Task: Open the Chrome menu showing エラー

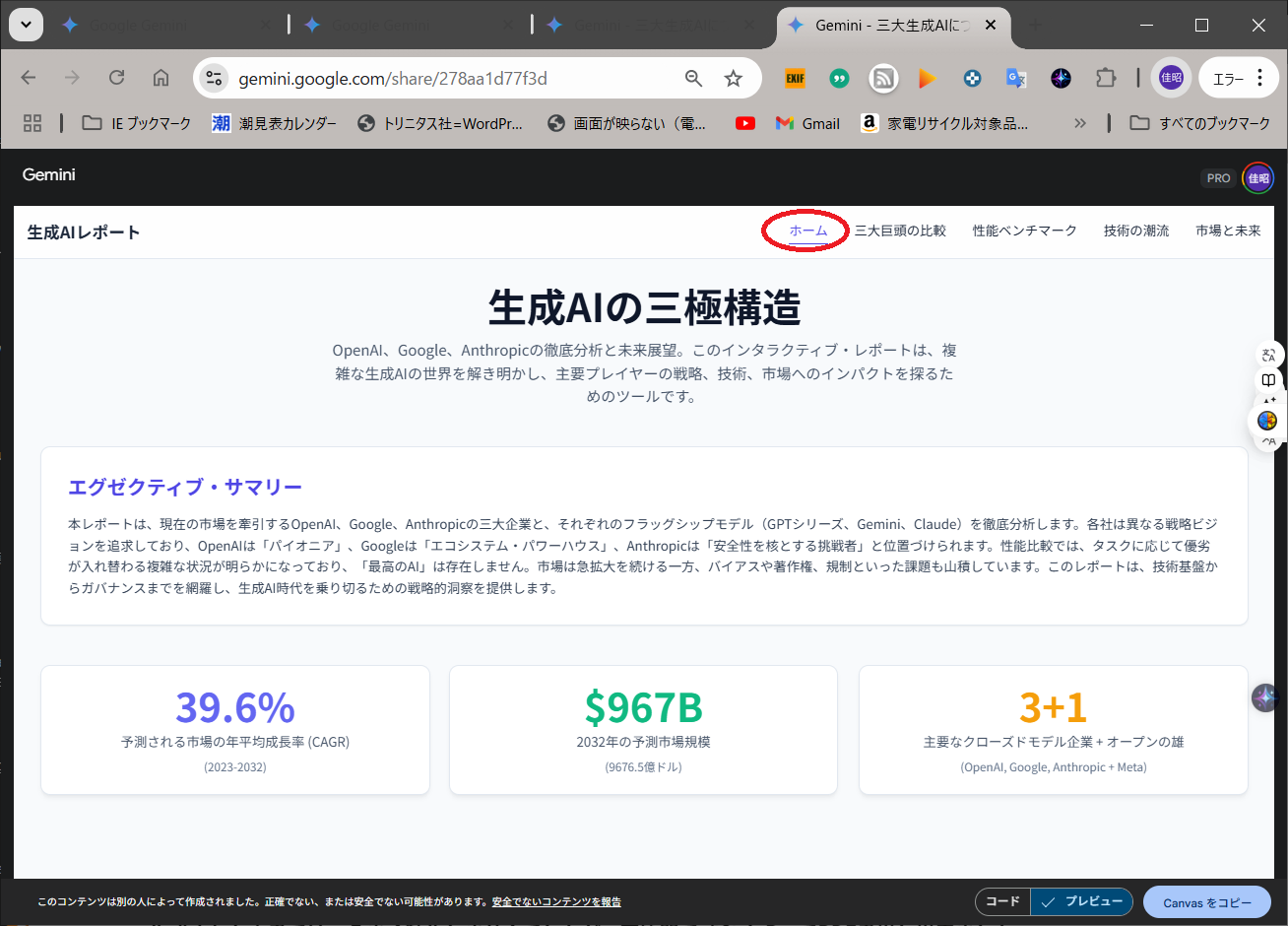Action: [x=1238, y=79]
